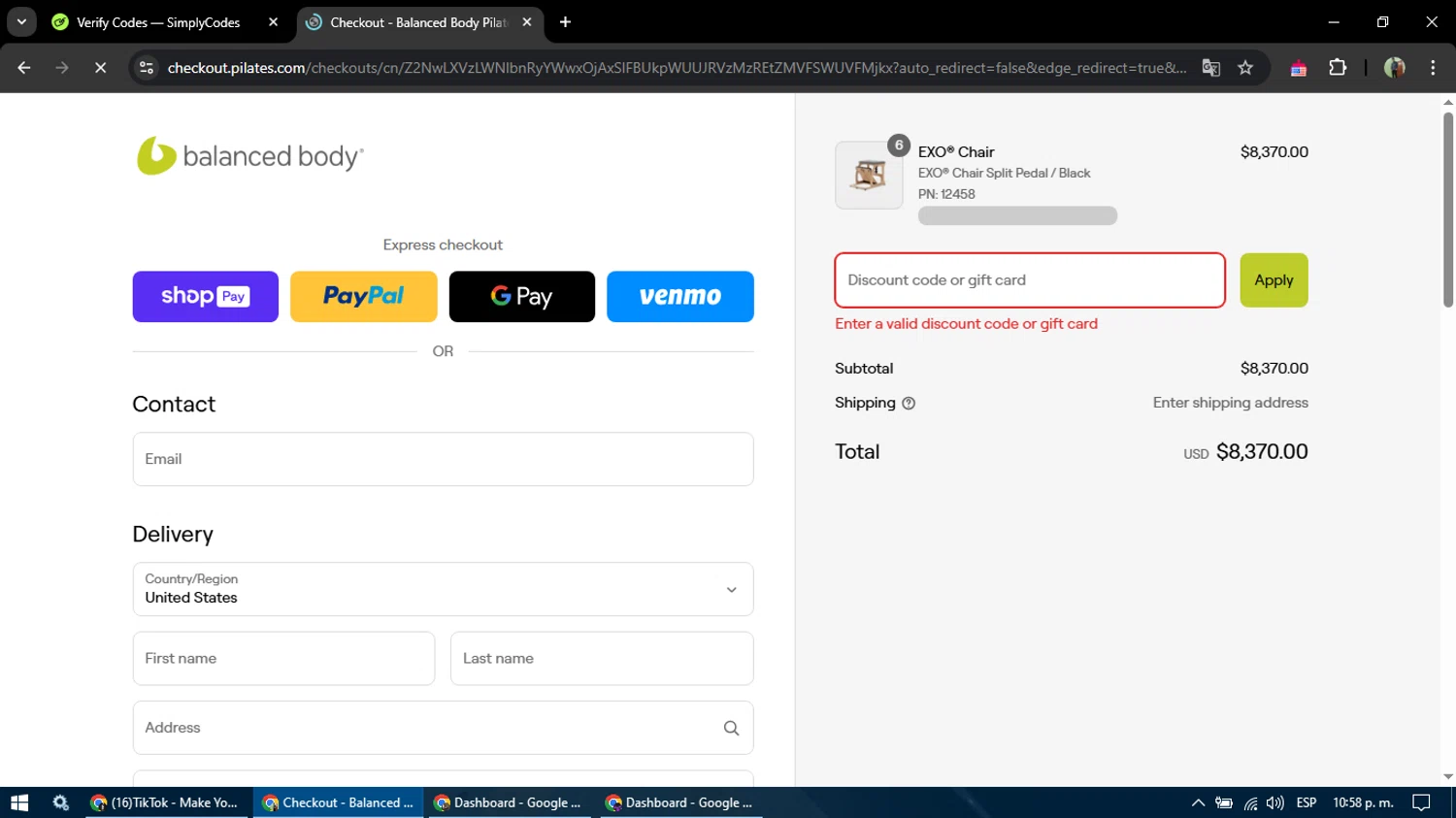The image size is (1456, 818).
Task: Pay with Shop Pay express button
Action: pos(206,296)
